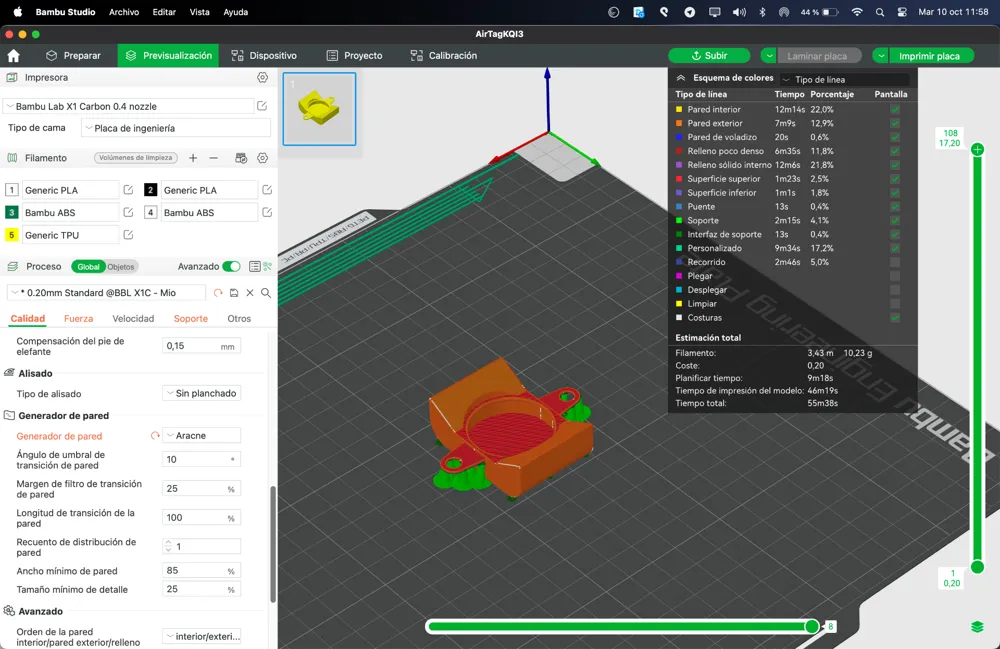Open the process preset 0.20mm Standard dropdown
This screenshot has height=649, width=1000.
[x=106, y=293]
